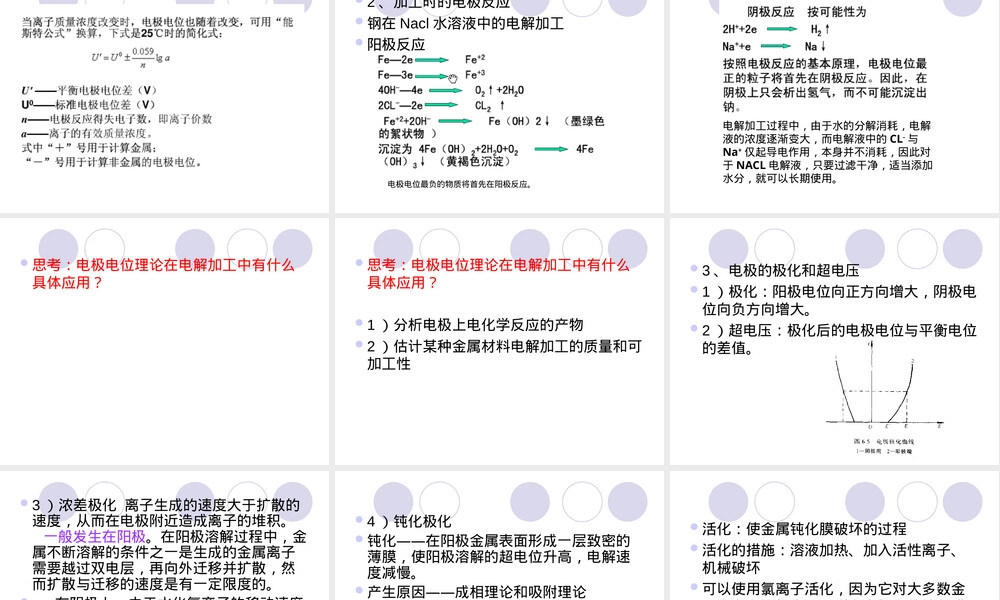The width and height of the screenshot is (1000, 600).
Task: Click the 2H⁺+2e → H2↑ reaction line
Action: coord(776,29)
